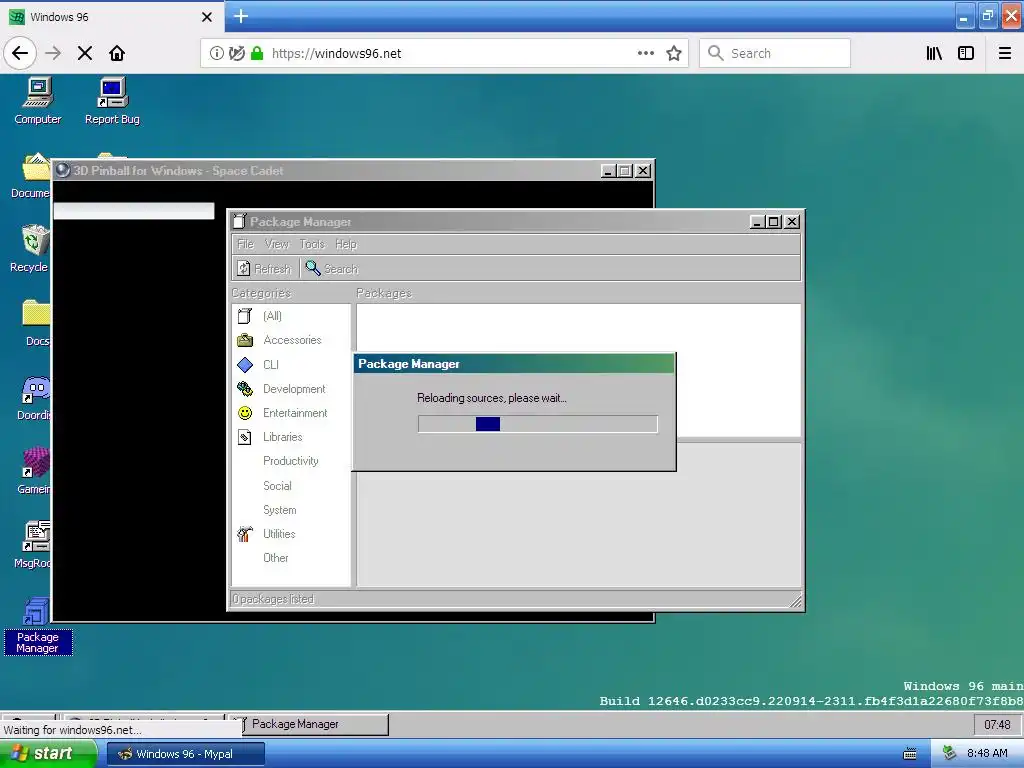Click the keyboard icon in system tray
This screenshot has height=768, width=1024.
click(x=910, y=754)
